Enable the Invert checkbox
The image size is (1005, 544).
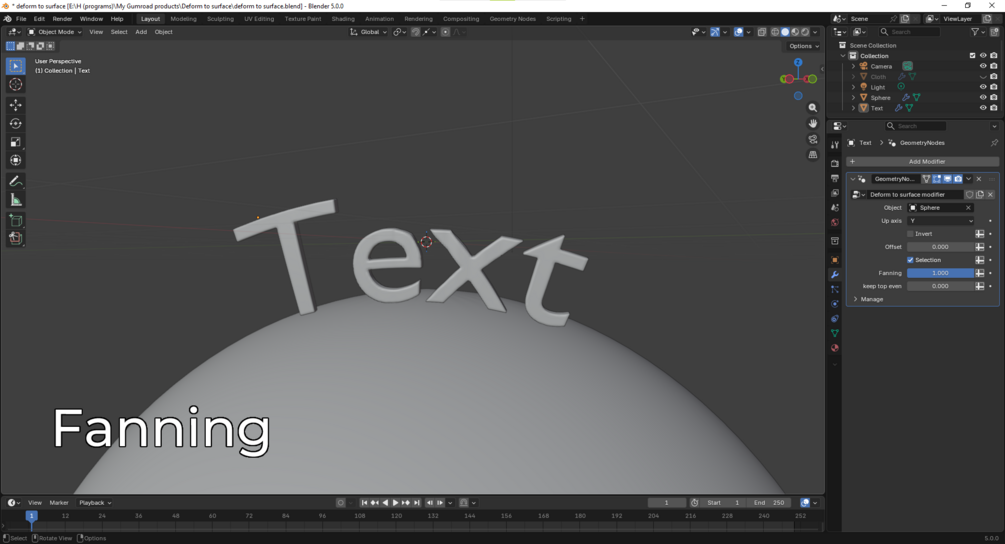tap(910, 234)
